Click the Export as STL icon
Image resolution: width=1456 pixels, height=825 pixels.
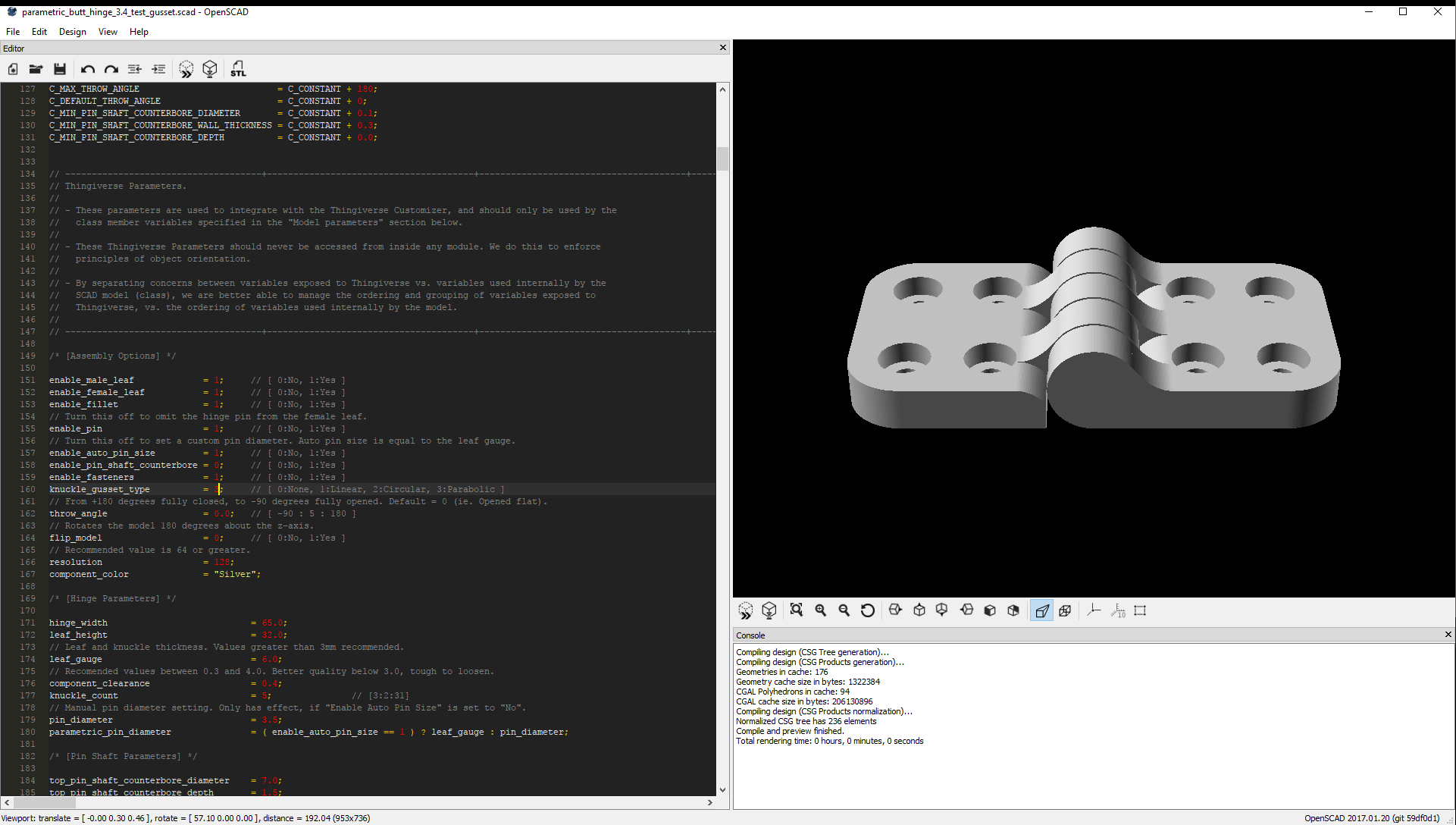238,69
